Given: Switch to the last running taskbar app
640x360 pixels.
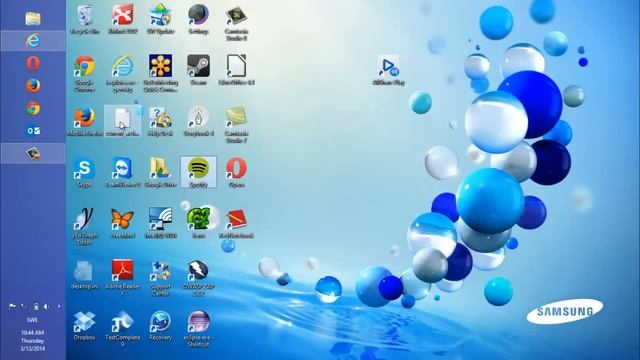Looking at the screenshot, I should pyautogui.click(x=33, y=153).
